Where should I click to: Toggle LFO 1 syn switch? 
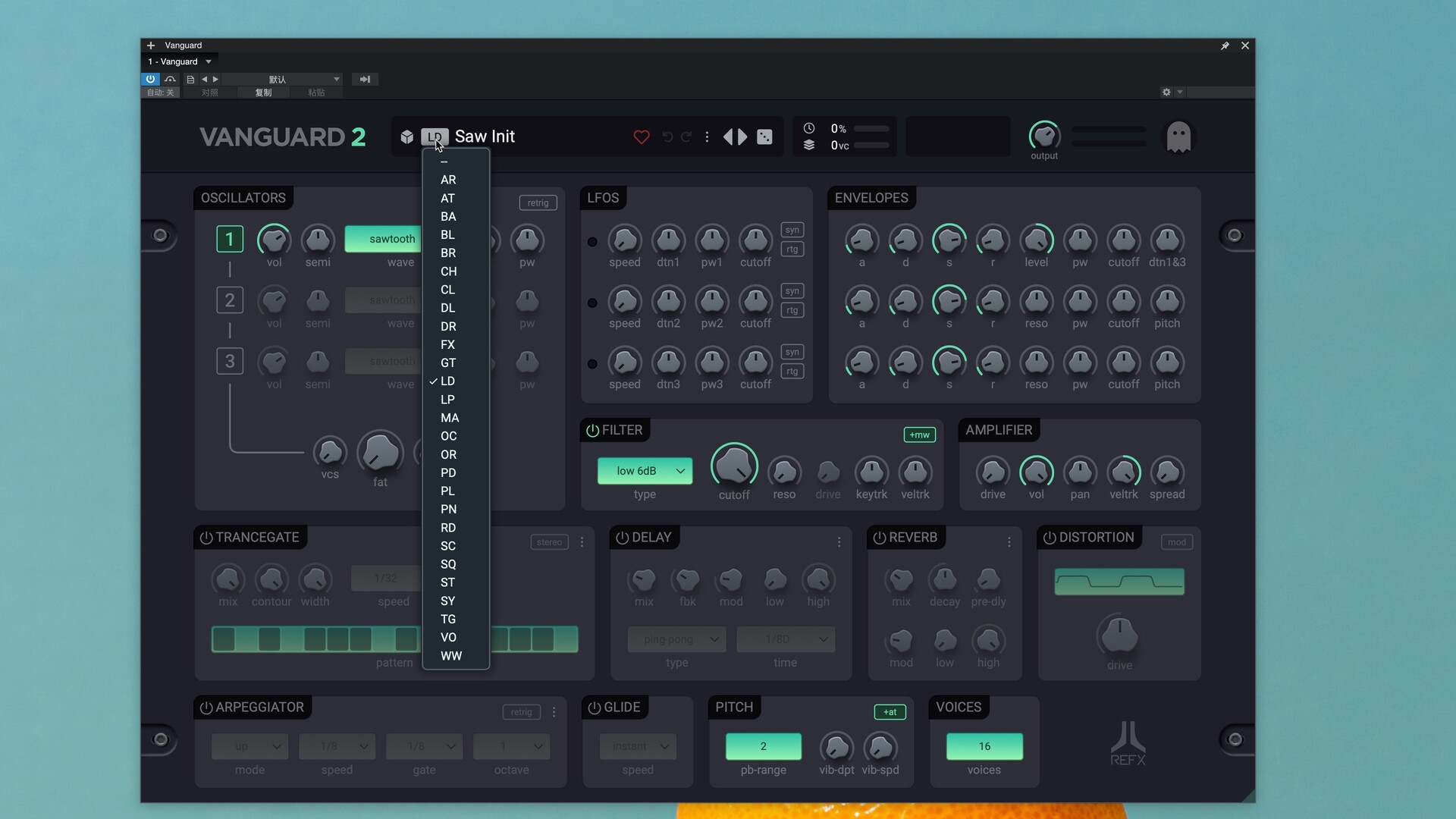[792, 230]
